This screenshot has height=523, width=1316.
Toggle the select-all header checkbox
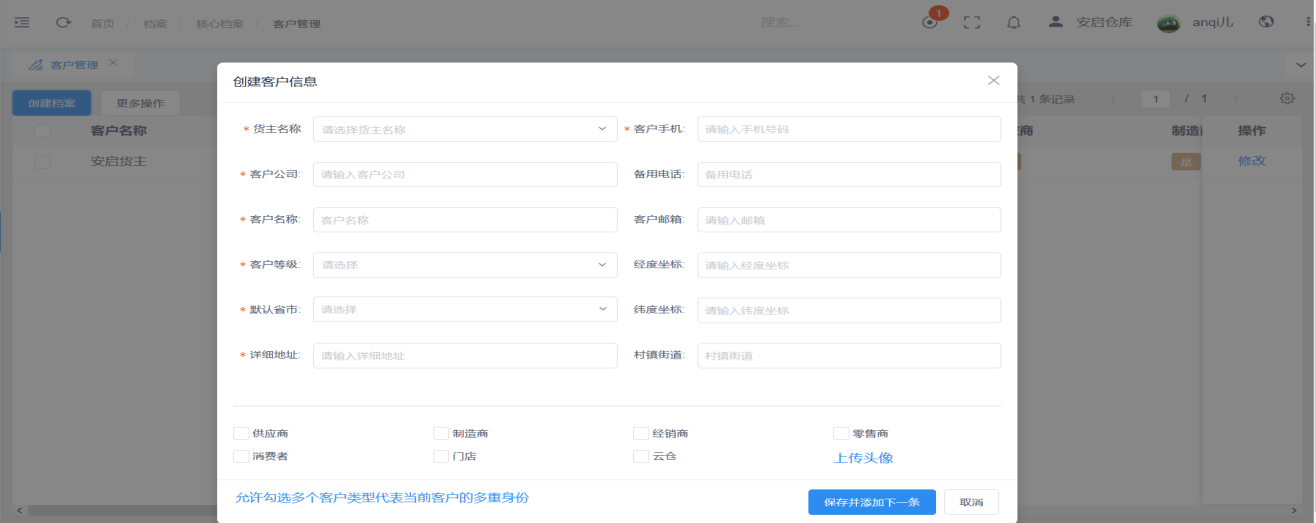[43, 131]
